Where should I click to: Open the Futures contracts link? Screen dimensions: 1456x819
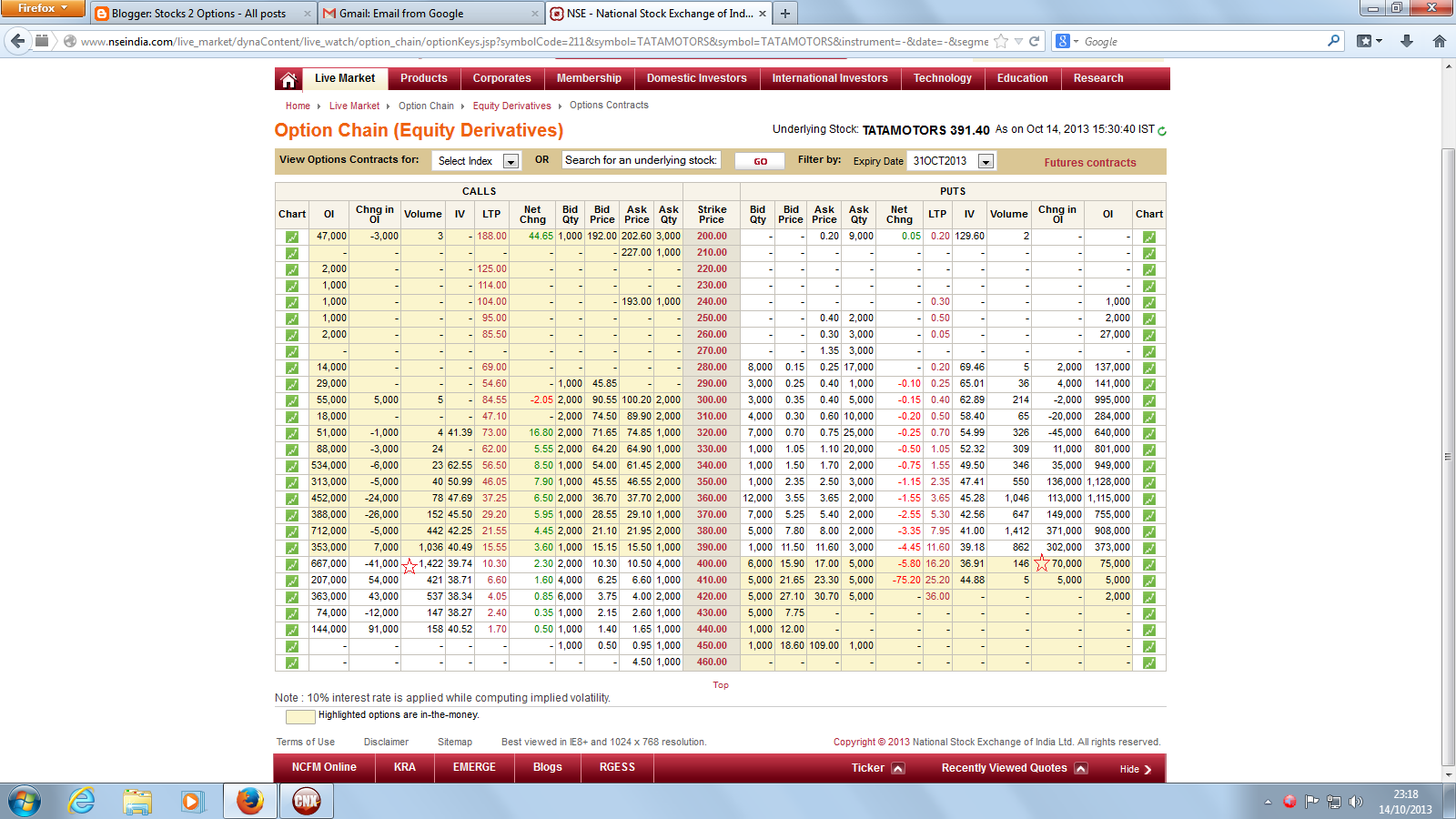tap(1090, 163)
